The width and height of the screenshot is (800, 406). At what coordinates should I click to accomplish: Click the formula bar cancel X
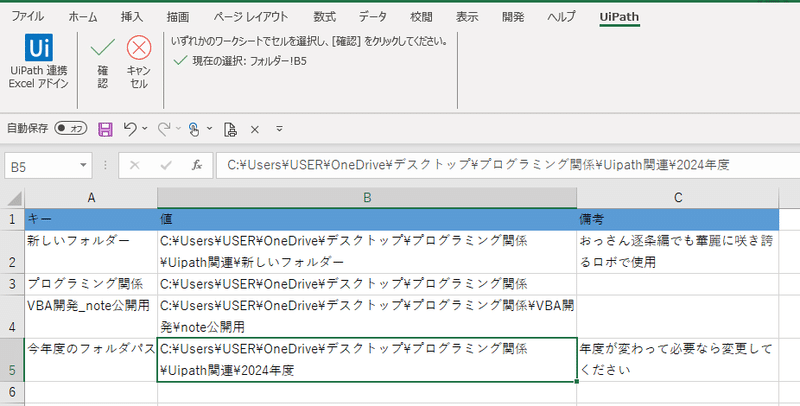135,165
